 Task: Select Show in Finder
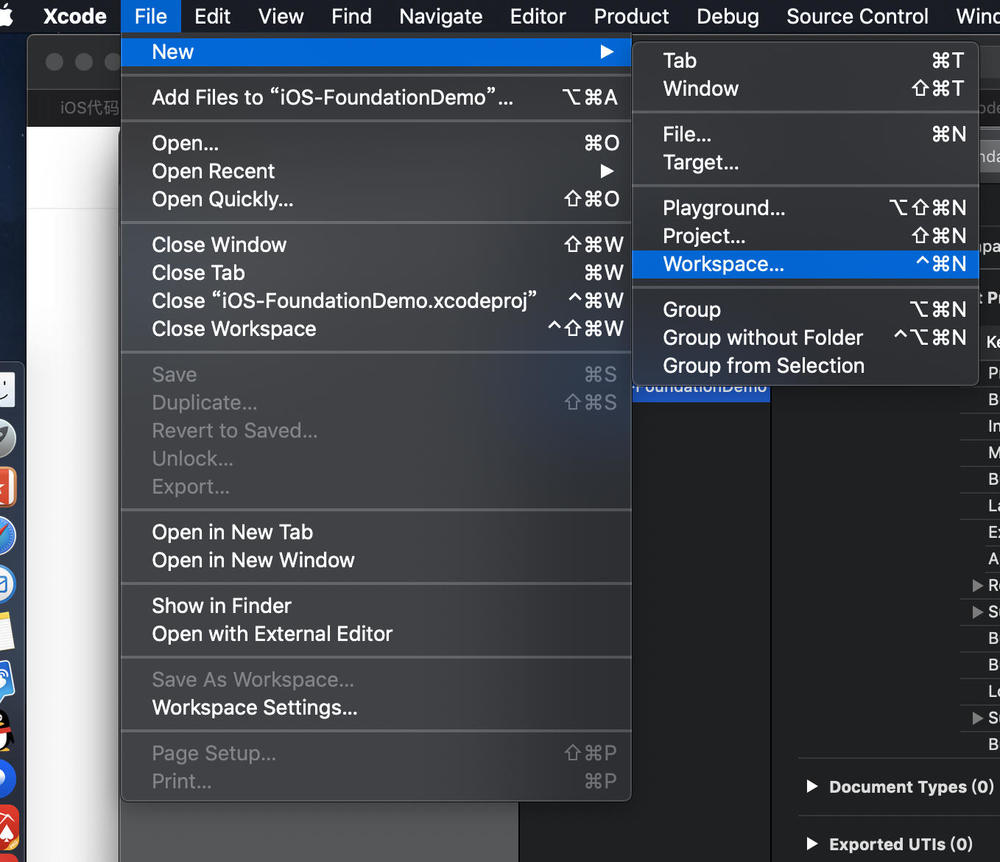(376, 606)
